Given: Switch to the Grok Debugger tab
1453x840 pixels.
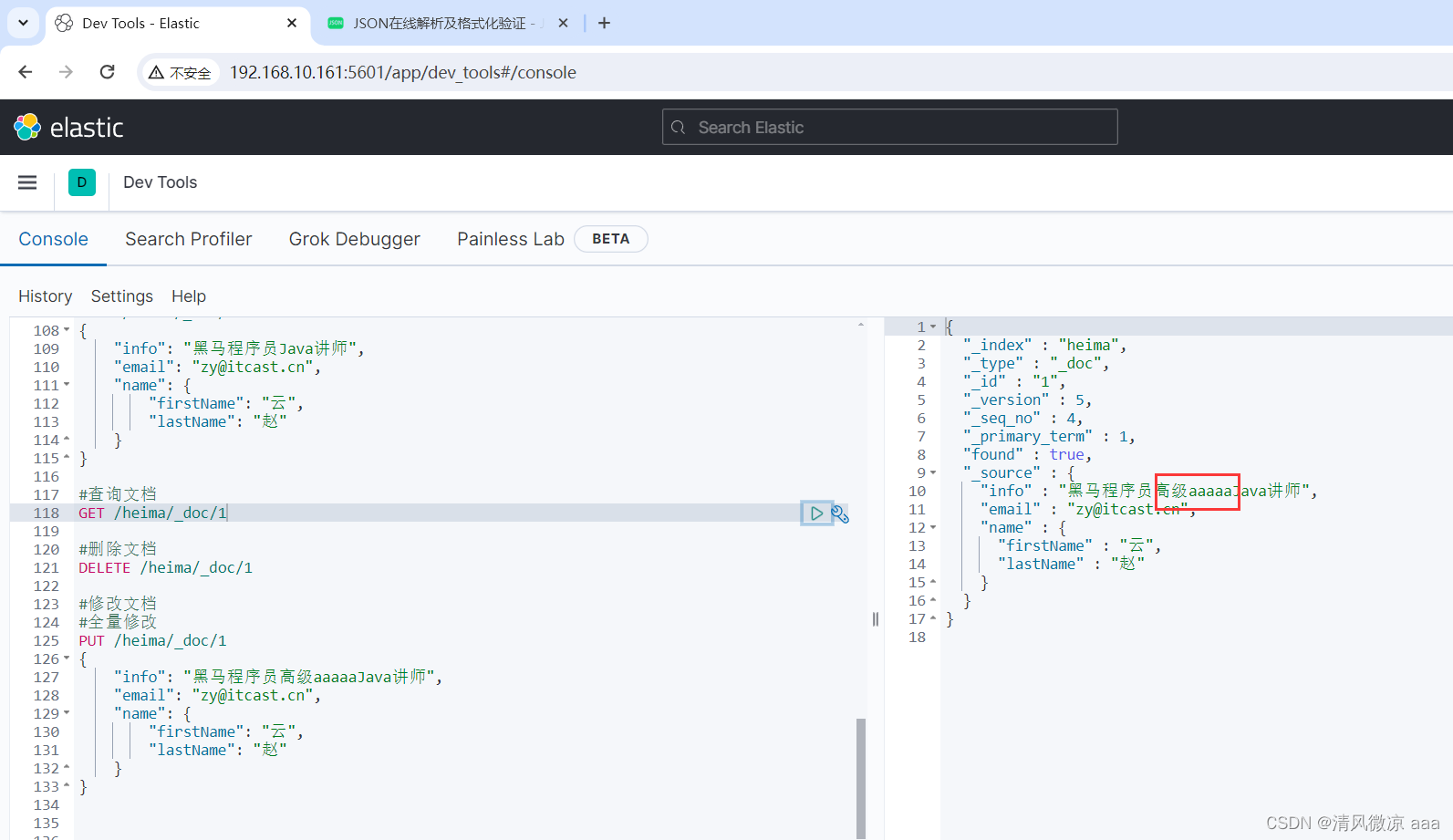Looking at the screenshot, I should click(354, 239).
